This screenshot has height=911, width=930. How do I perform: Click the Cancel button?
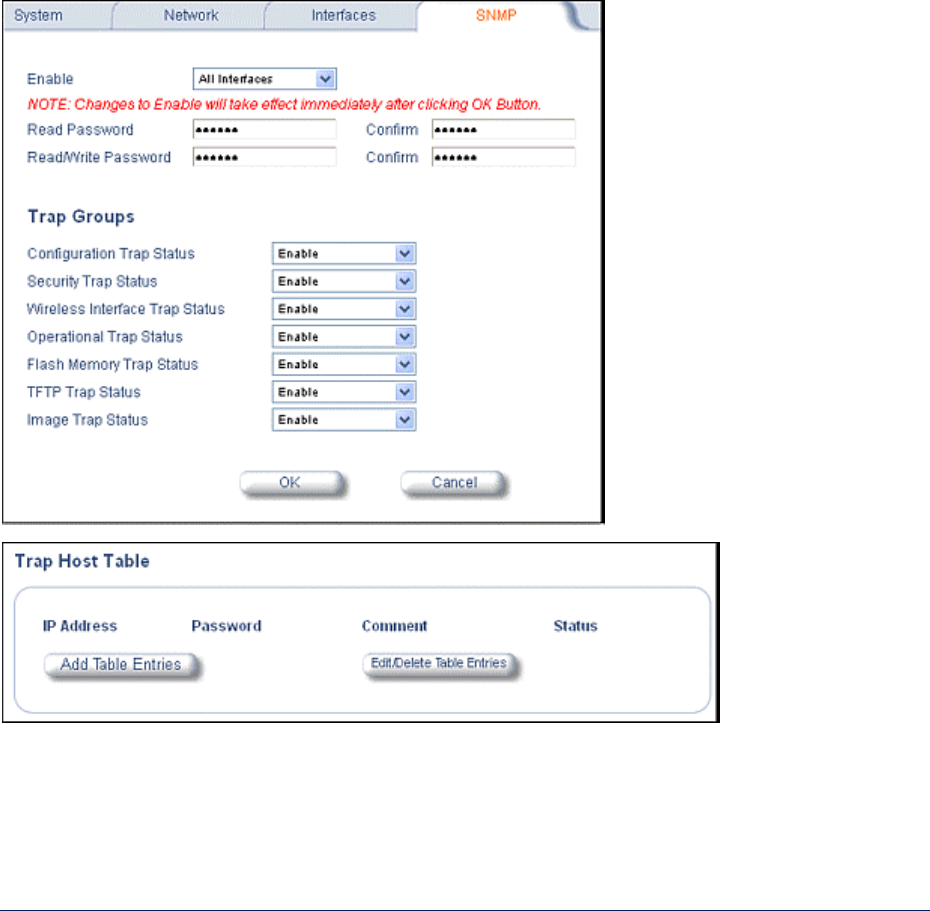click(454, 483)
